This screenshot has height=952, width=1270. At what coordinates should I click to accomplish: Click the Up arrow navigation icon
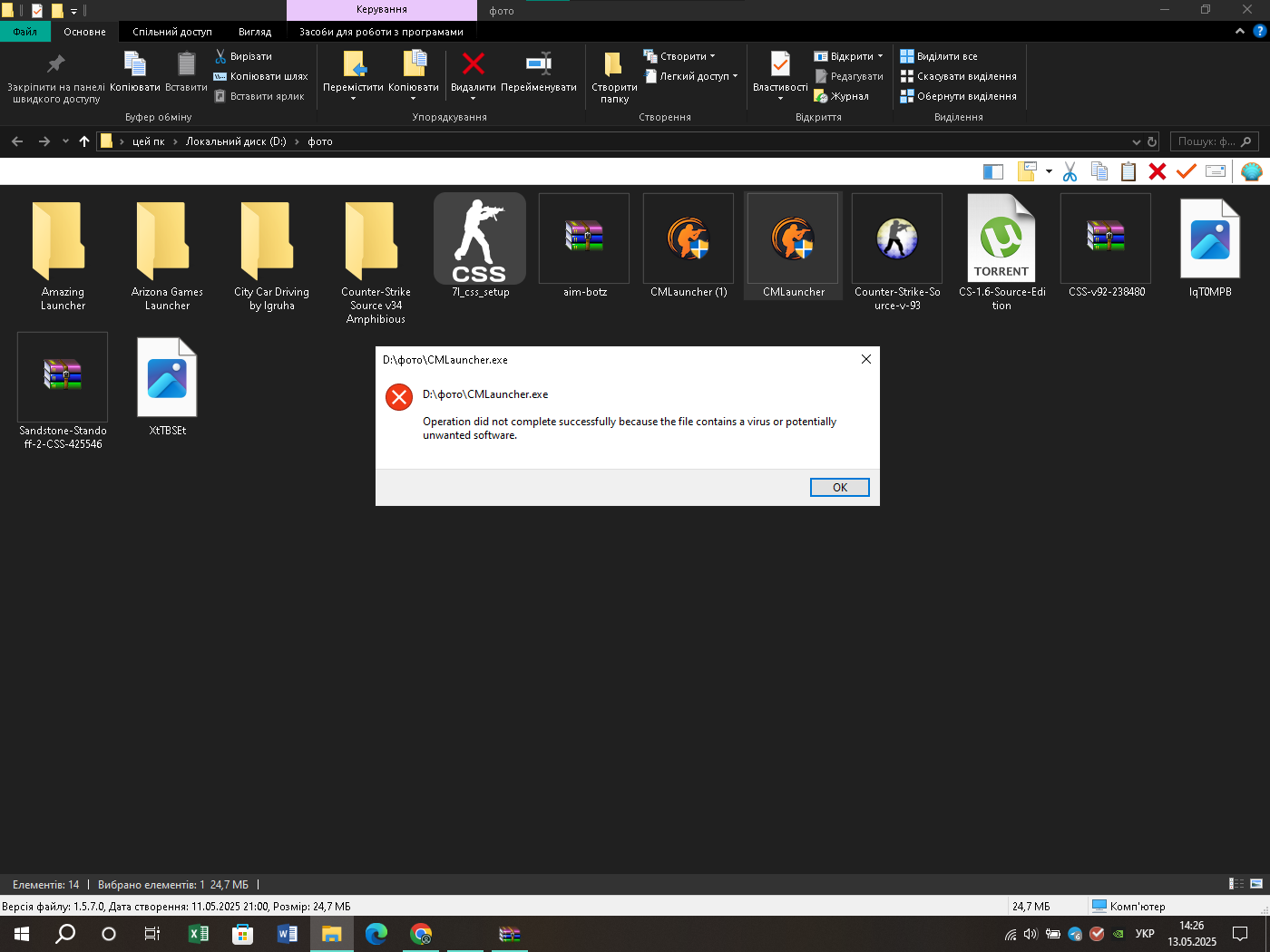[84, 141]
